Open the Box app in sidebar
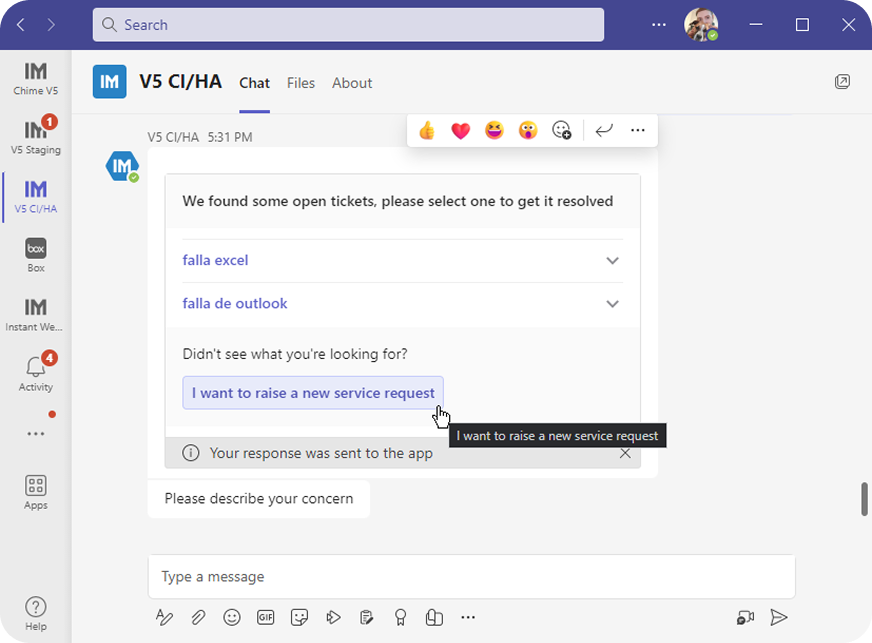872x643 pixels. pyautogui.click(x=36, y=255)
